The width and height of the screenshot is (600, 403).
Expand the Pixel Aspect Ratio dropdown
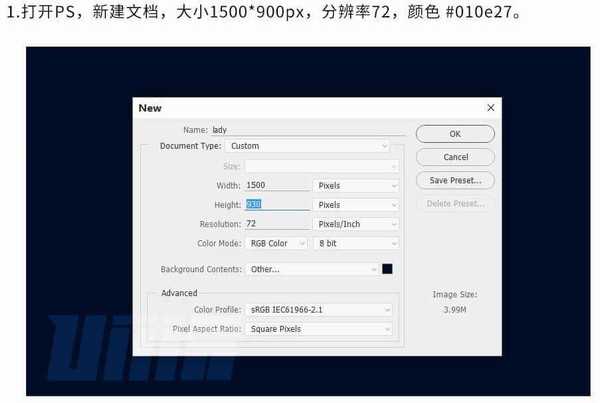(319, 329)
